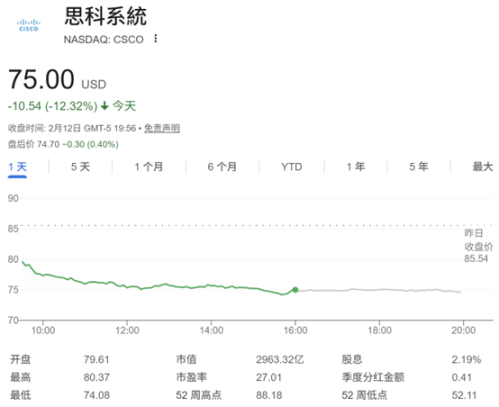Click the 14:00 time axis label
Viewport: 499px width, 407px height.
[x=211, y=330]
